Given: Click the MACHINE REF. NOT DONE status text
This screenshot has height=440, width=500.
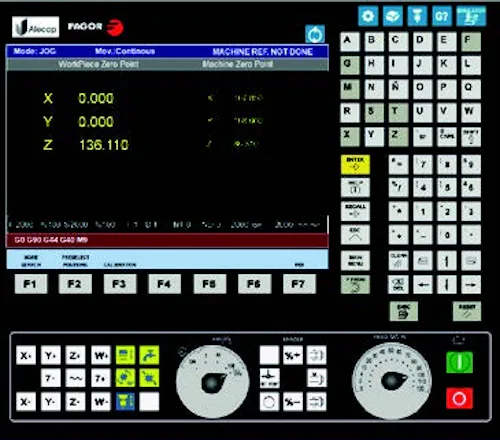Looking at the screenshot, I should click(263, 52).
